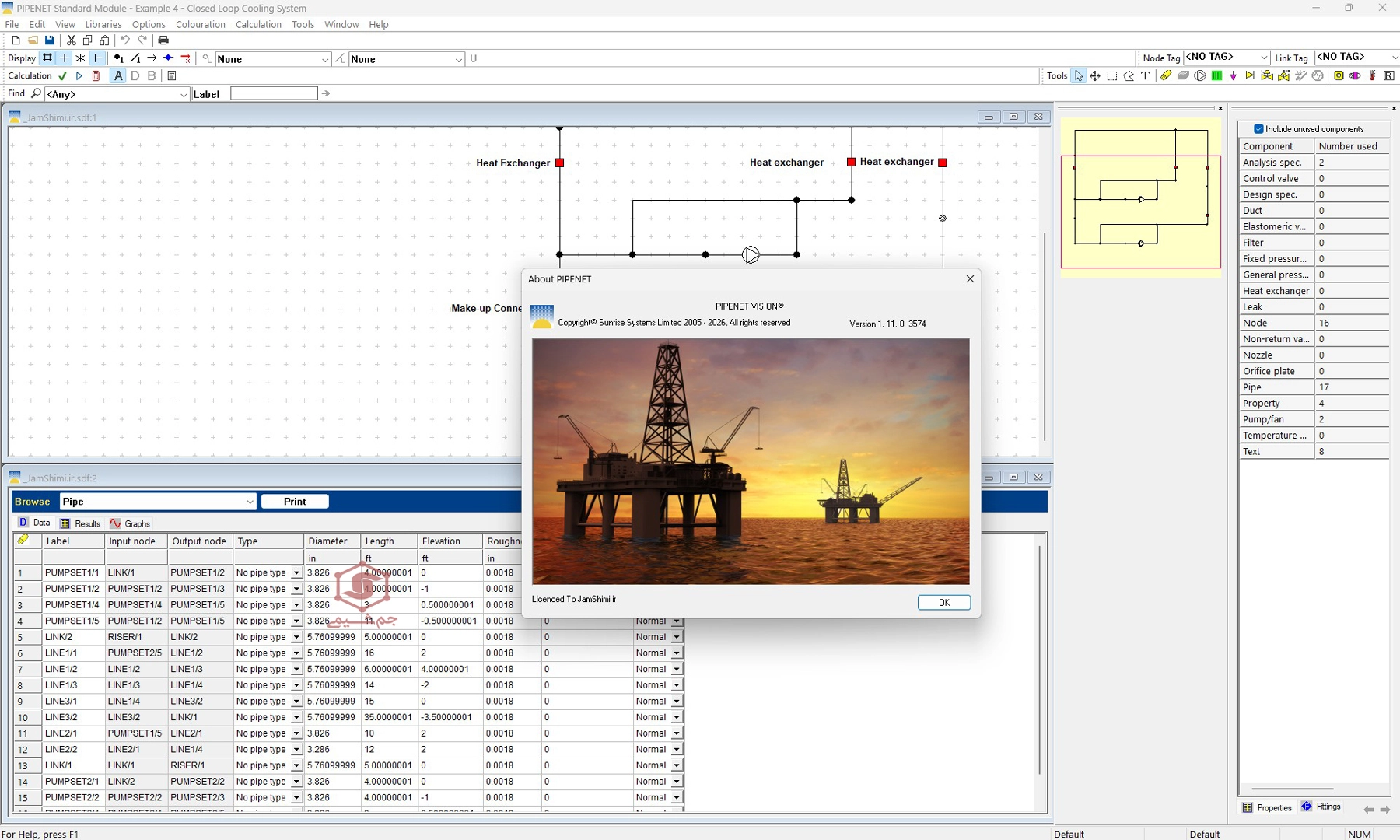Screen dimensions: 1400x840
Task: Toggle the Display asterisk button
Action: (x=81, y=58)
